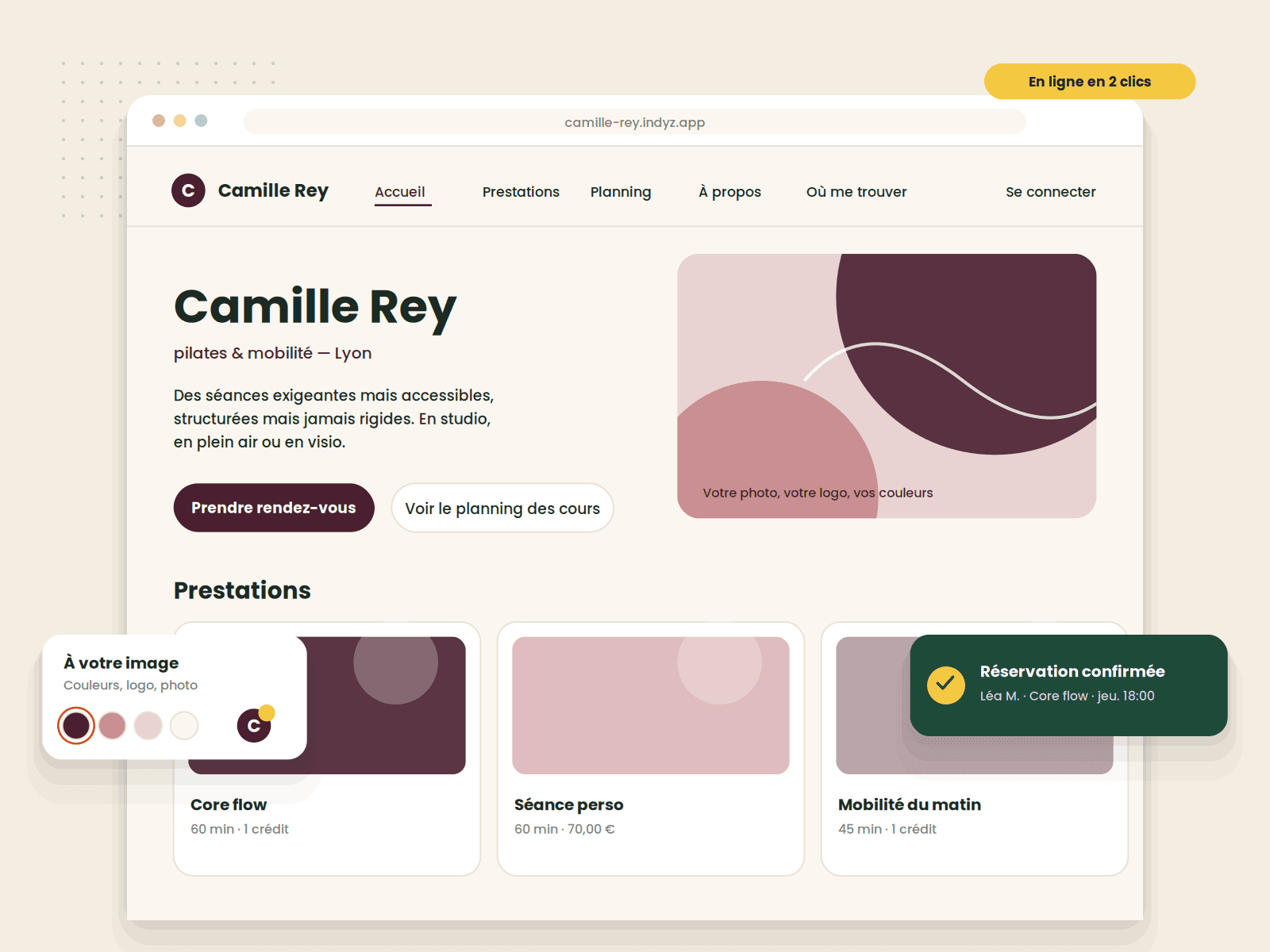Click the Camille Rey brand name in header

[x=273, y=191]
